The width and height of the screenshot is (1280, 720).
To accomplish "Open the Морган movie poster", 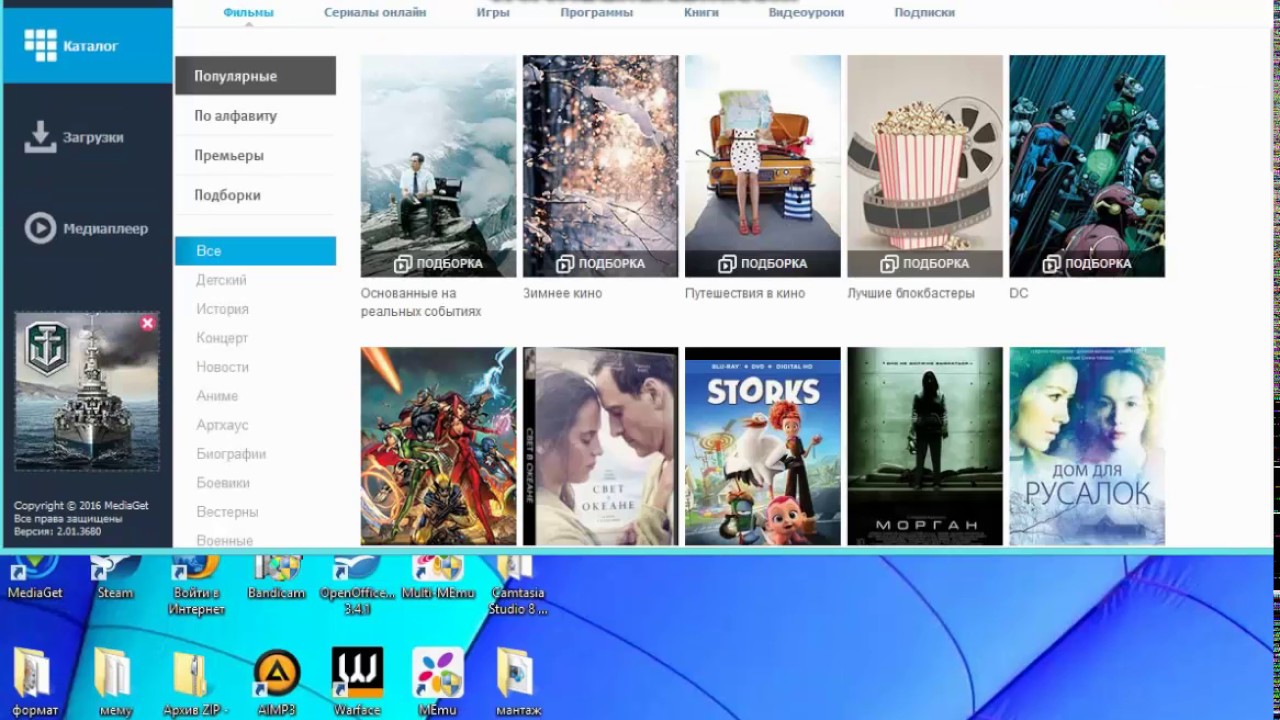I will click(x=924, y=446).
